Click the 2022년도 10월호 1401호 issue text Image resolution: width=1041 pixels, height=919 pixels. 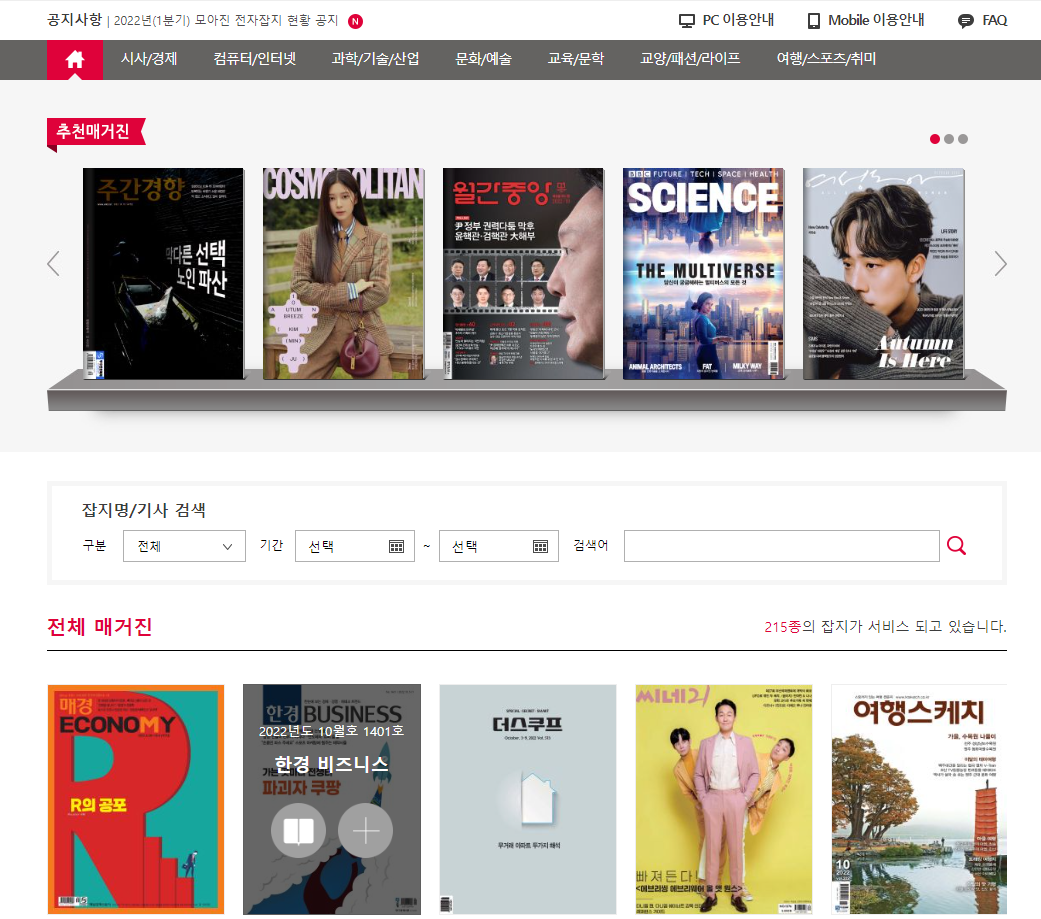(331, 731)
